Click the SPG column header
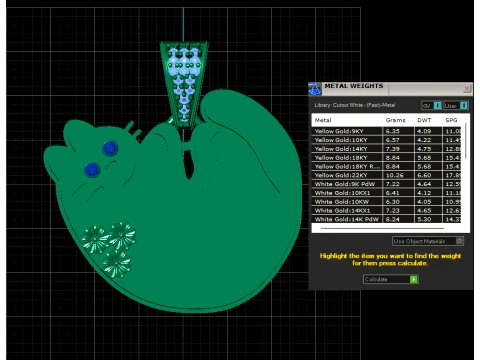 click(x=451, y=120)
